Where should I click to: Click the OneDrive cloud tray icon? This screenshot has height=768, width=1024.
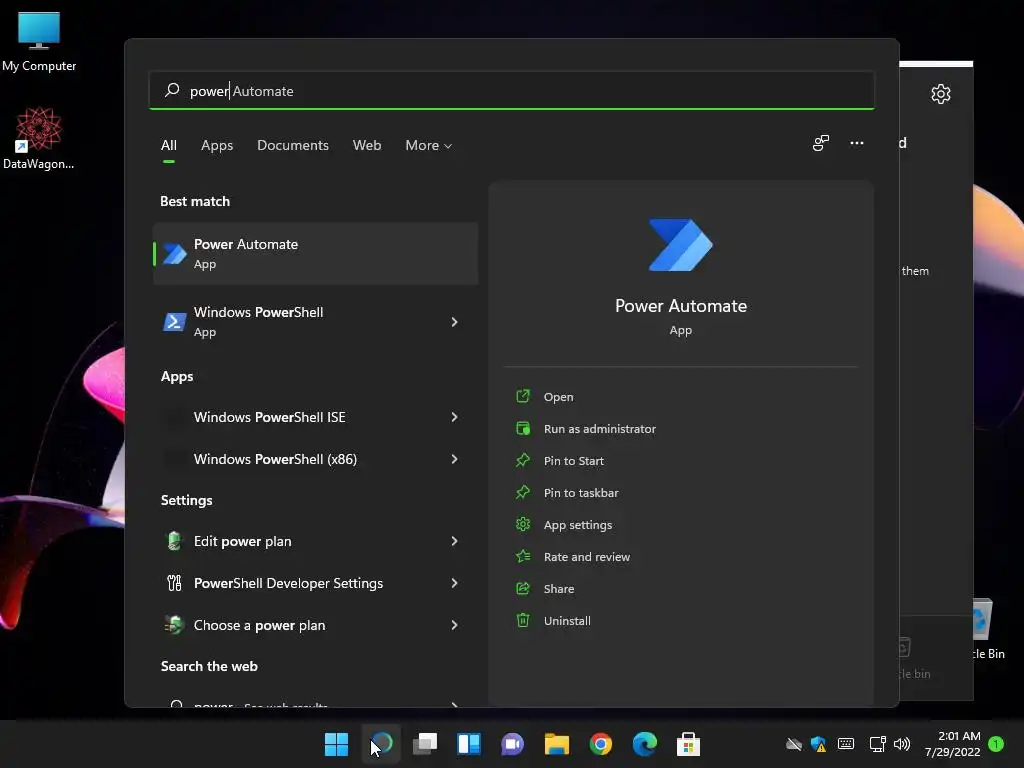point(793,744)
